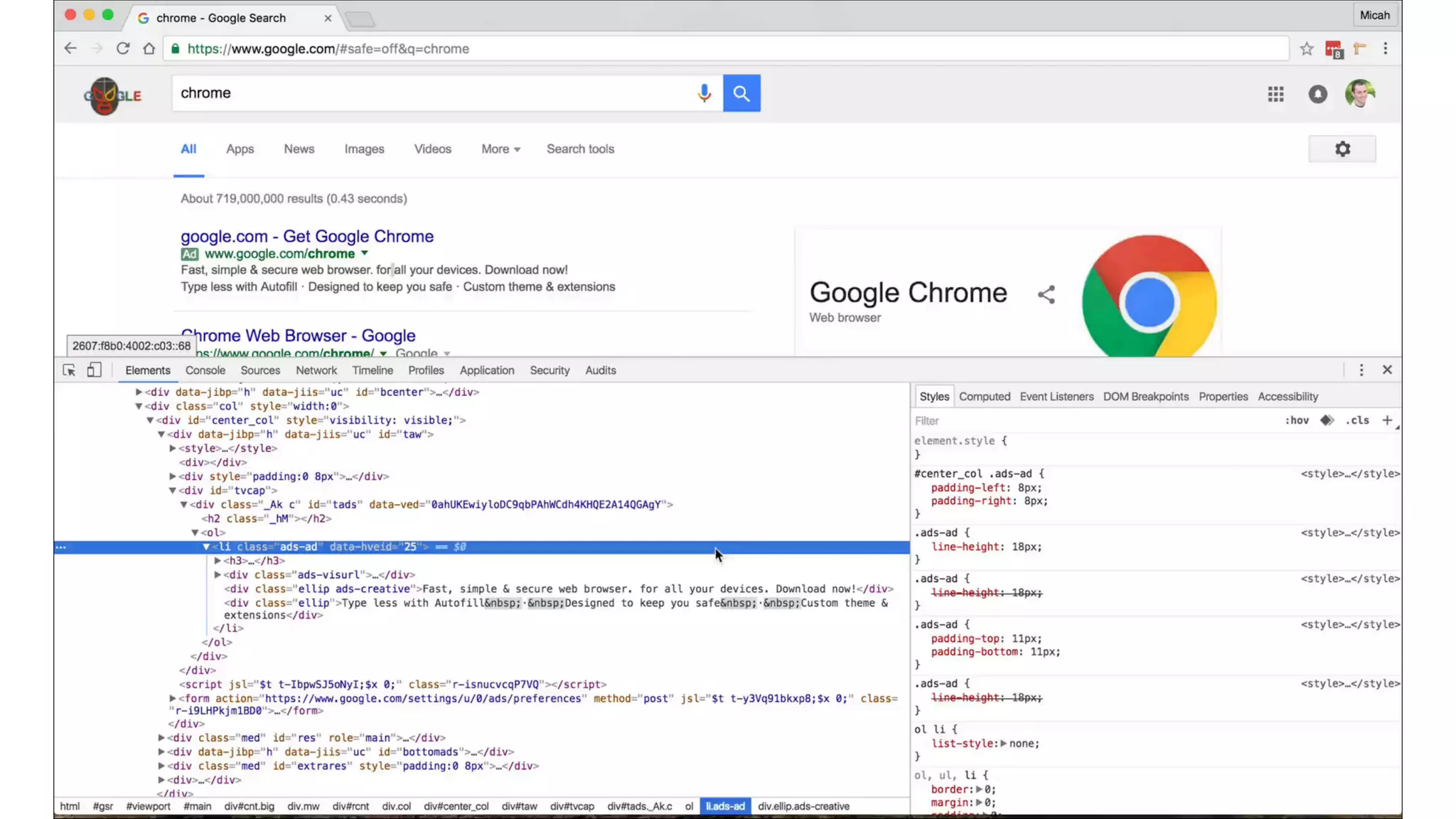Viewport: 1456px width, 819px height.
Task: Click the inspect element picker icon
Action: (69, 370)
